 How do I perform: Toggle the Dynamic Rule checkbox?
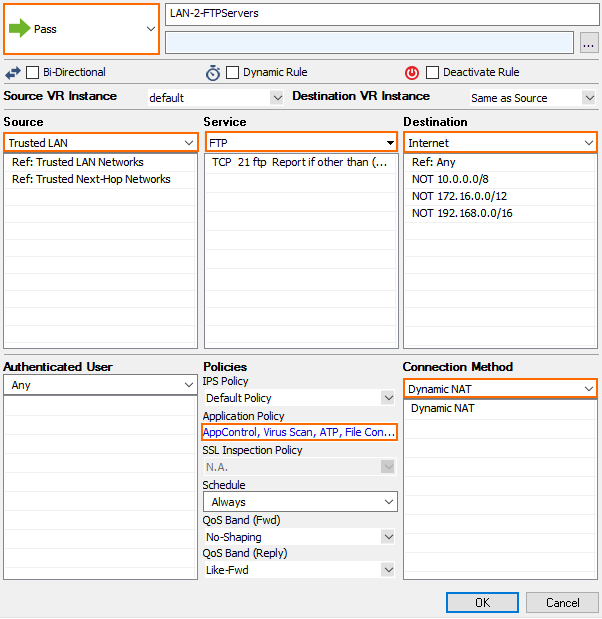coord(233,73)
